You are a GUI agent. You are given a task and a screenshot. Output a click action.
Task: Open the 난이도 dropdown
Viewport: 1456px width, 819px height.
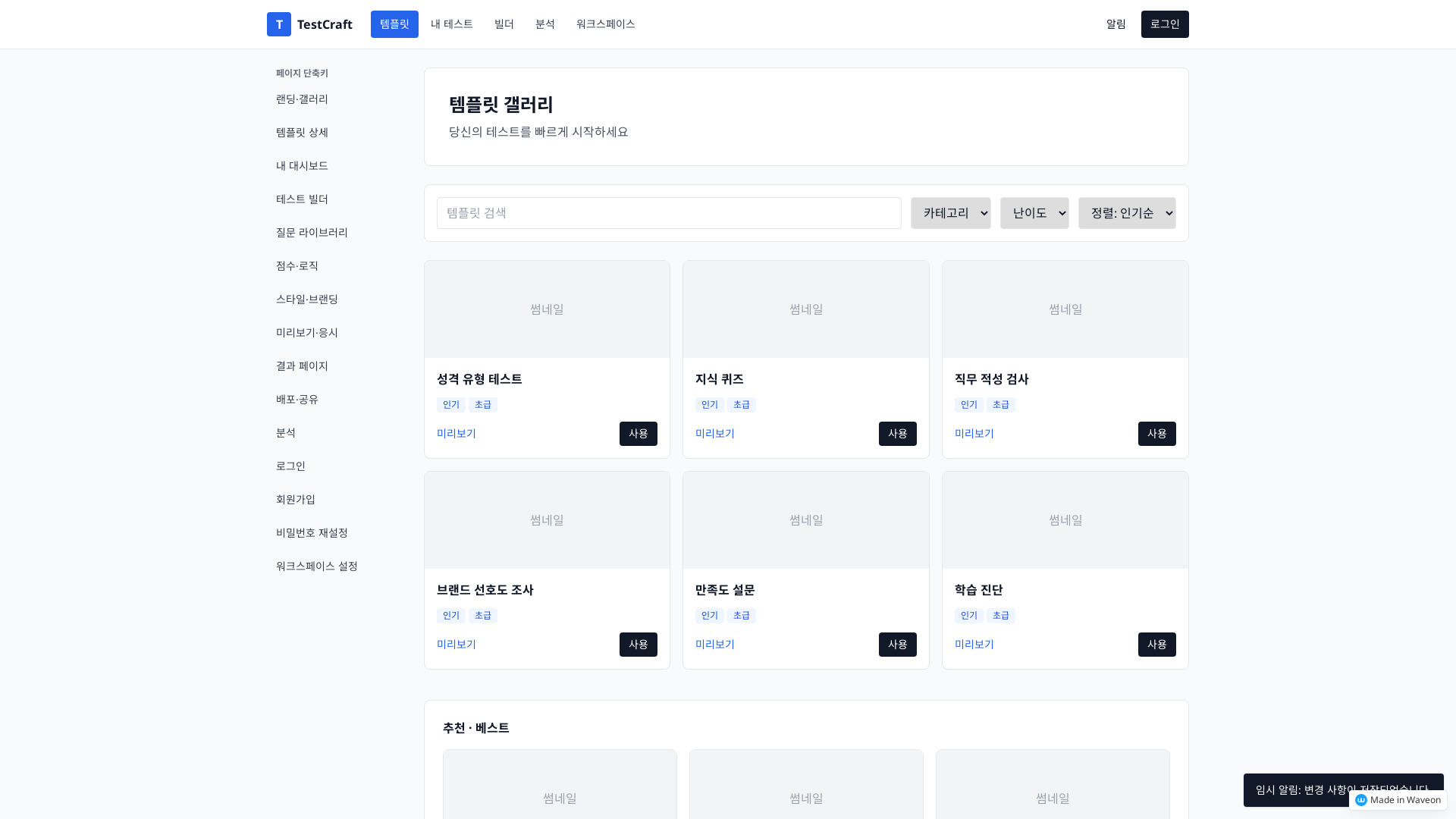tap(1034, 213)
